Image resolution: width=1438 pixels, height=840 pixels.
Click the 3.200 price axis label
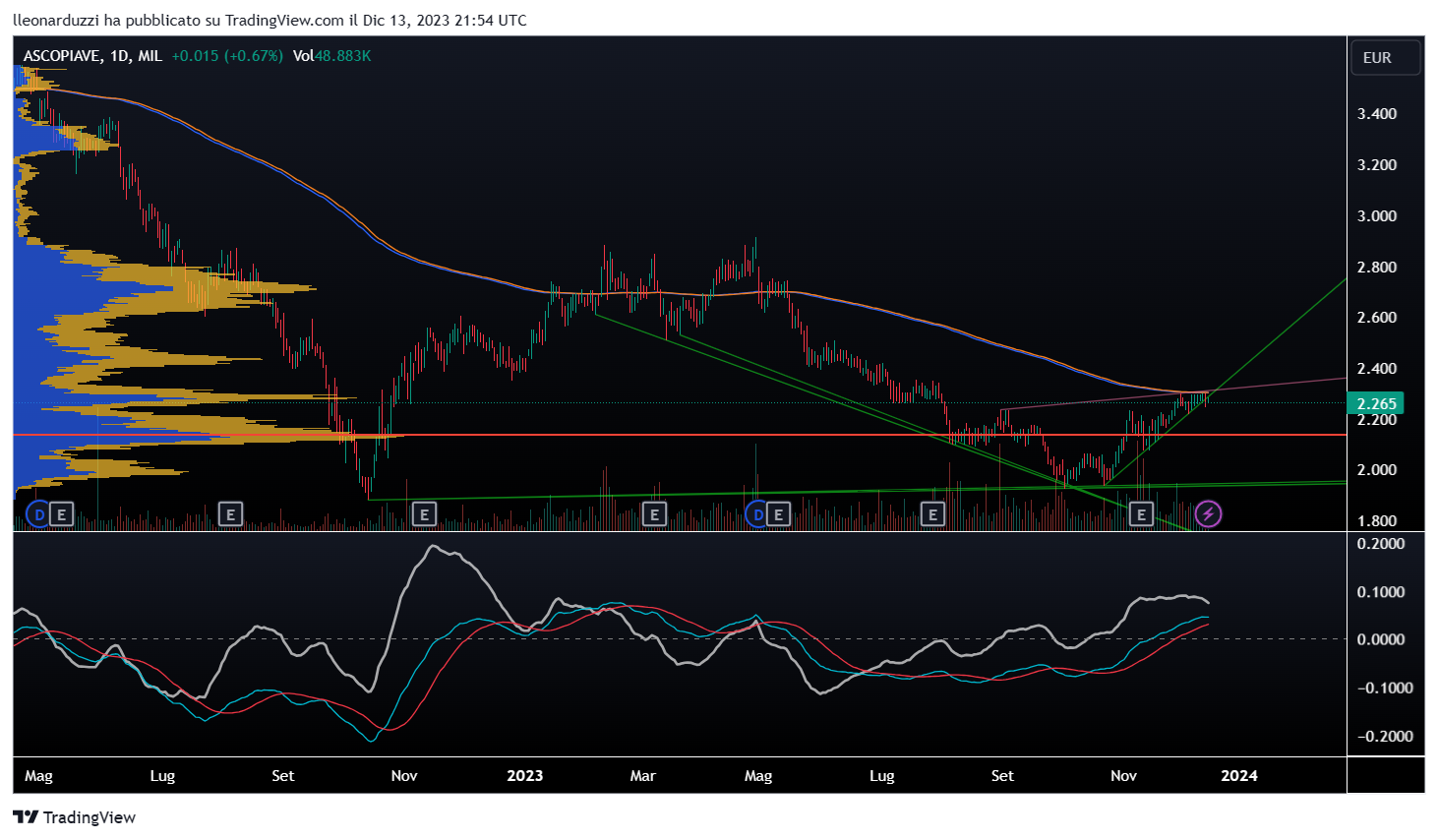point(1377,165)
